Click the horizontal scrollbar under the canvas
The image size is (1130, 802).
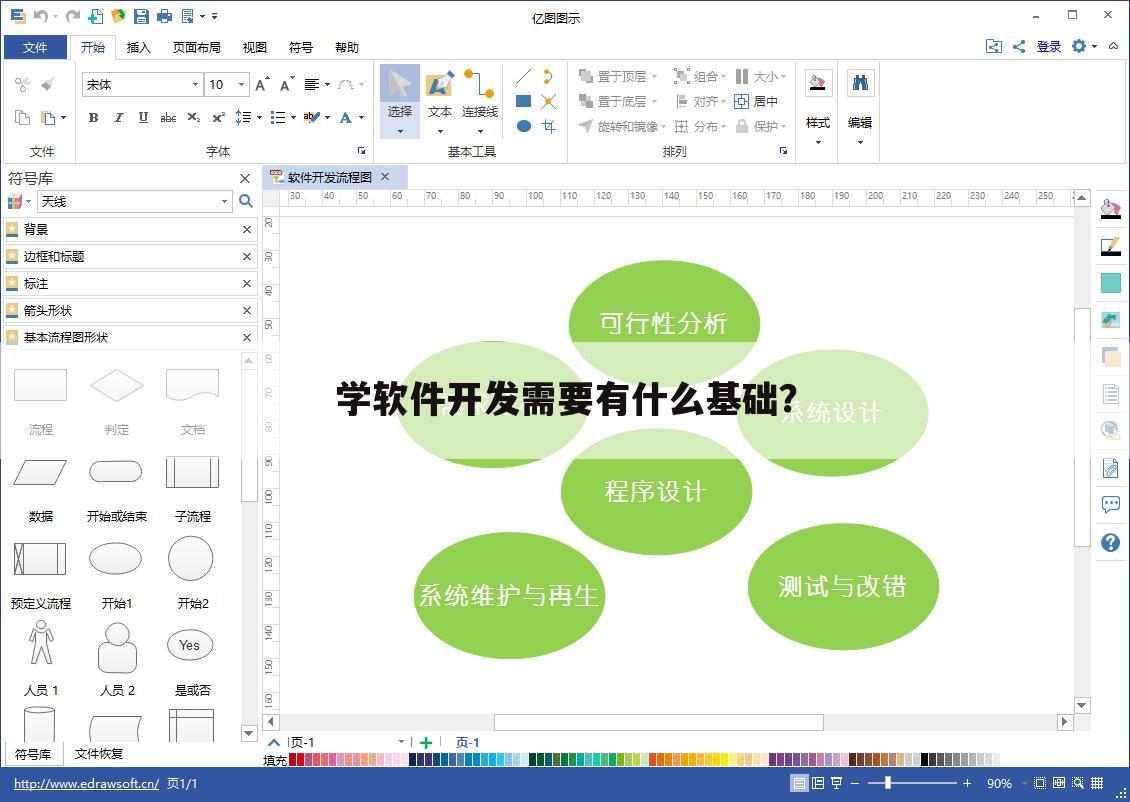point(658,722)
